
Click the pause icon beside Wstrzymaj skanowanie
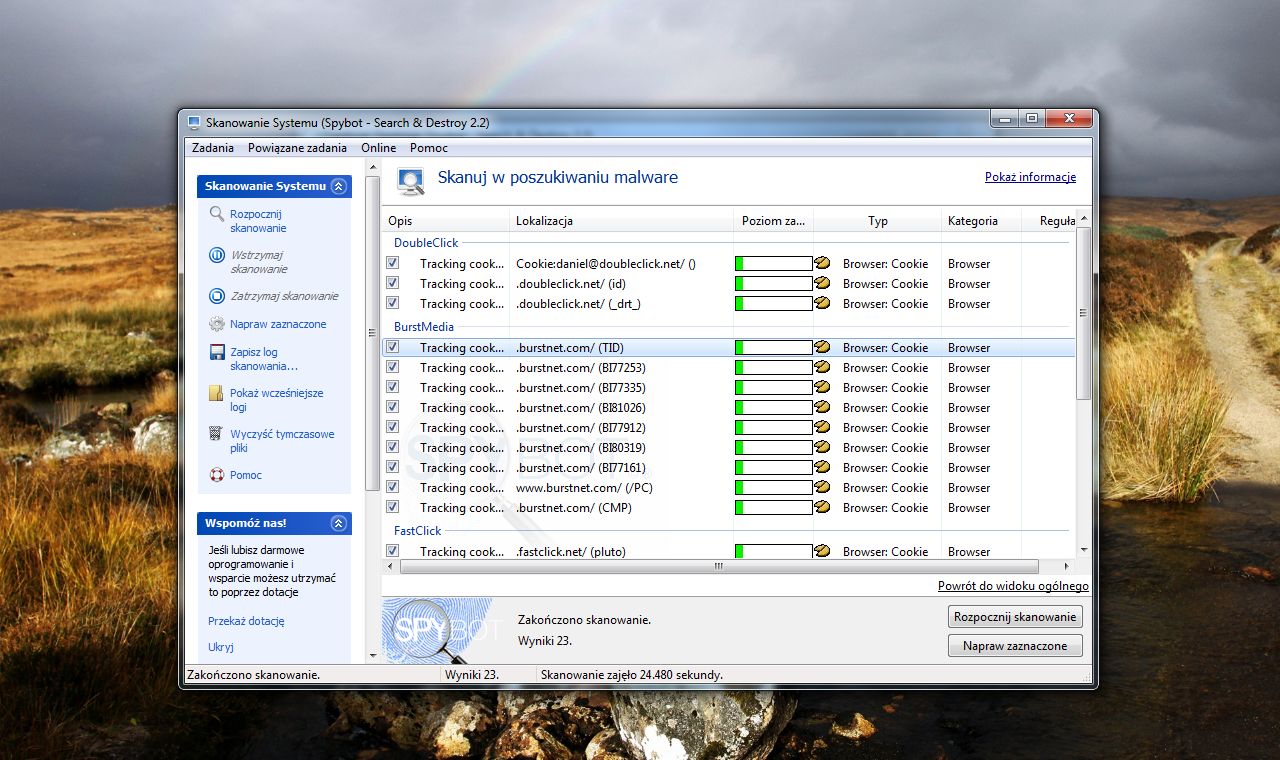(217, 255)
